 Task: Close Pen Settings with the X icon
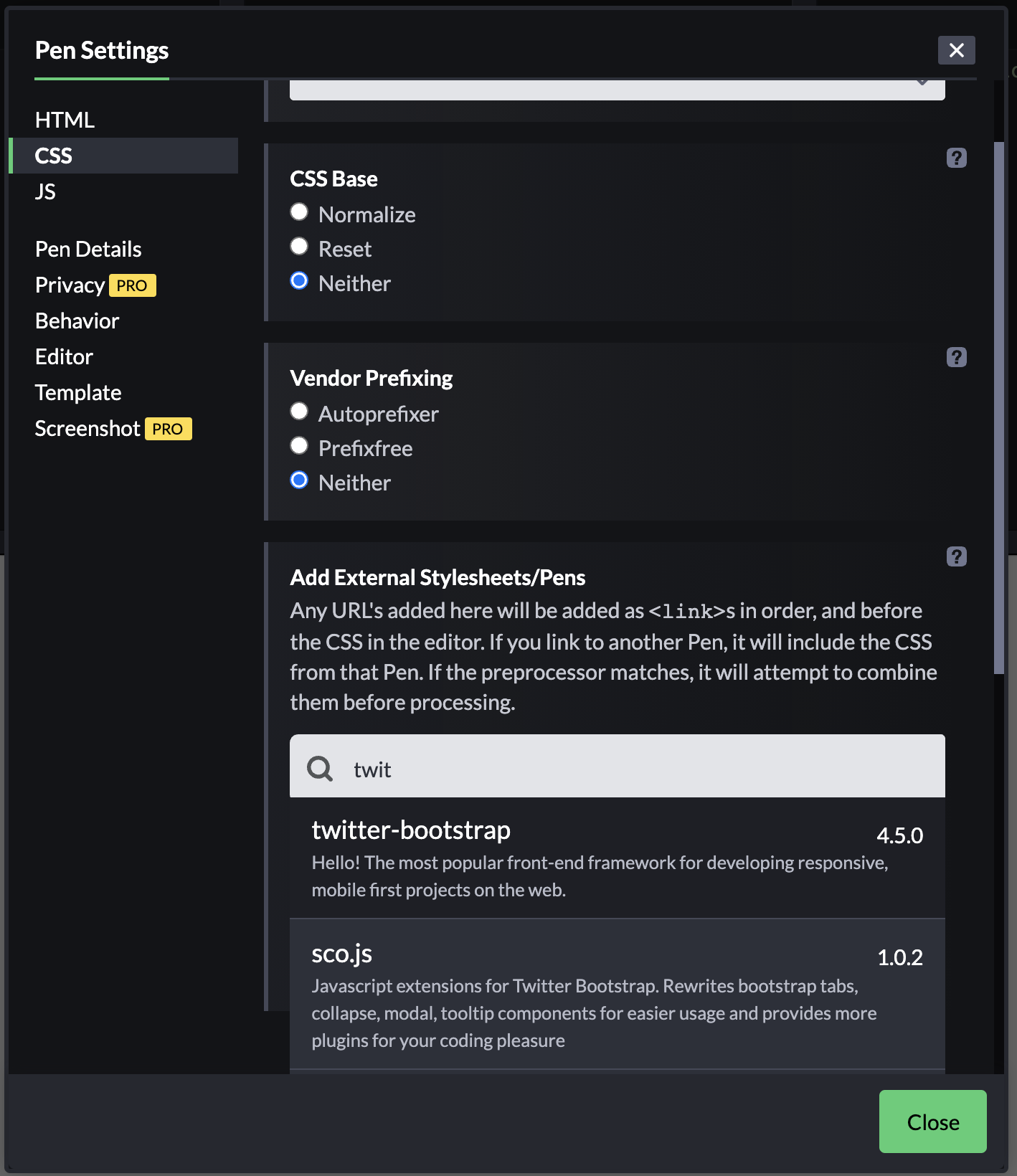click(956, 50)
